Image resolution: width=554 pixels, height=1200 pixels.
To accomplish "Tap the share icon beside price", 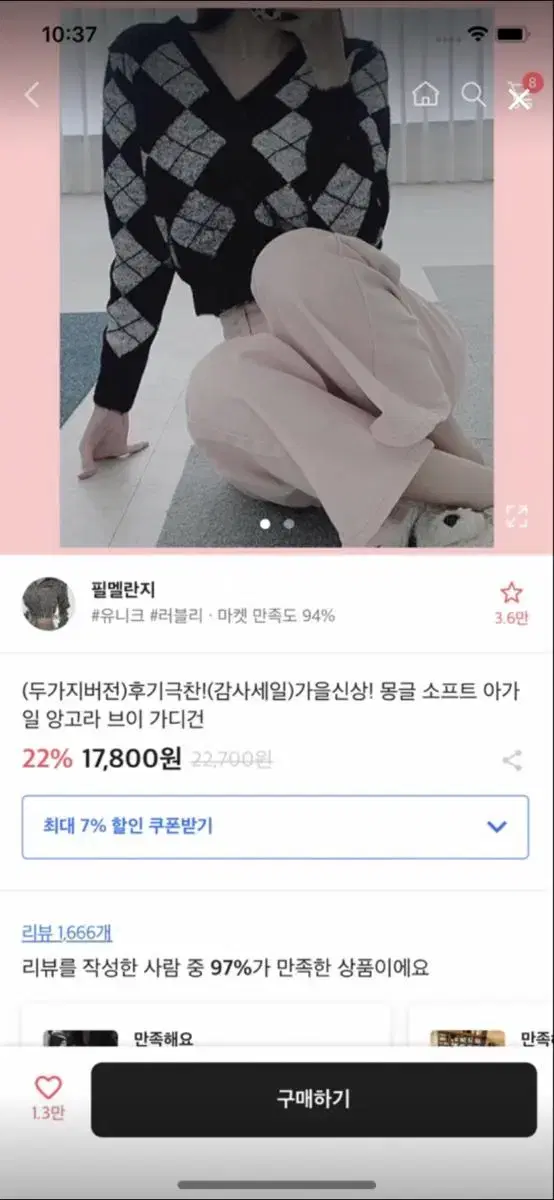I will pos(512,760).
